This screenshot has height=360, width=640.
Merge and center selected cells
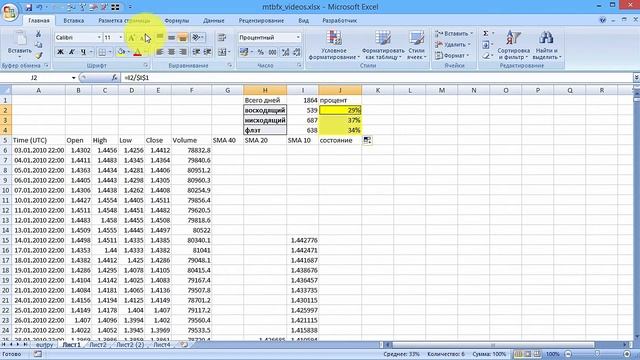(x=222, y=52)
